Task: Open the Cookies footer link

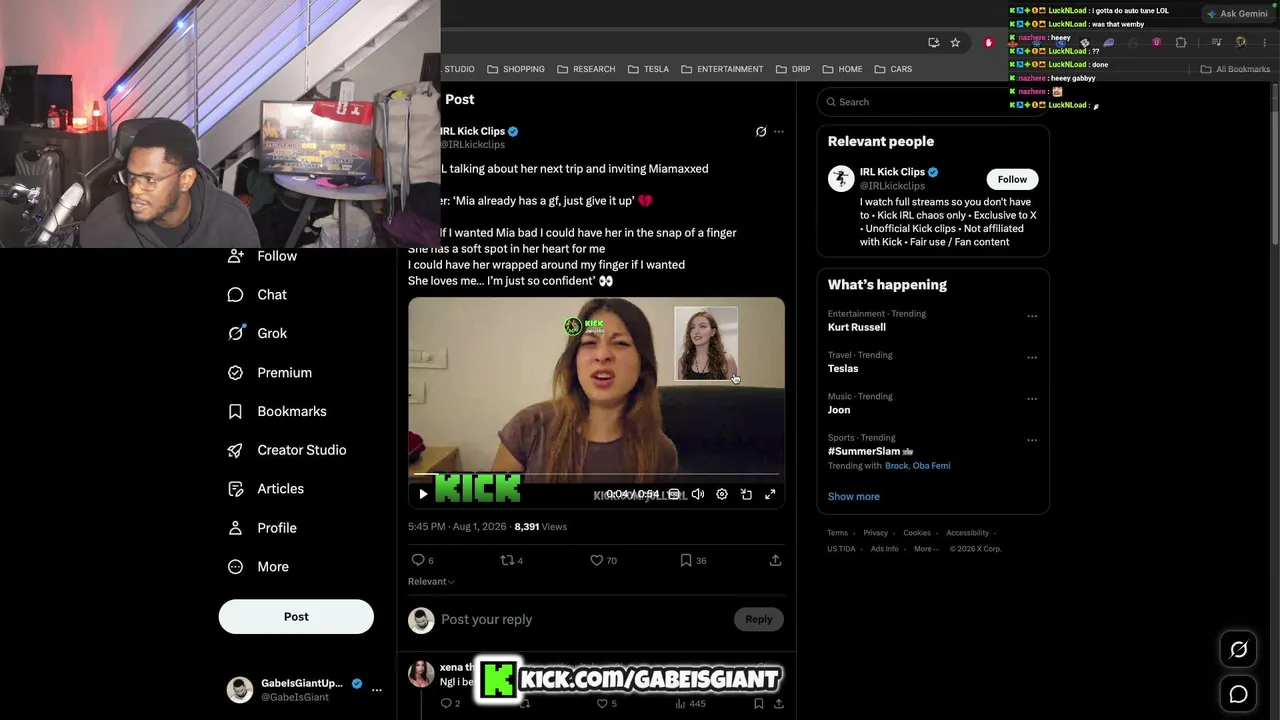Action: coord(917,533)
